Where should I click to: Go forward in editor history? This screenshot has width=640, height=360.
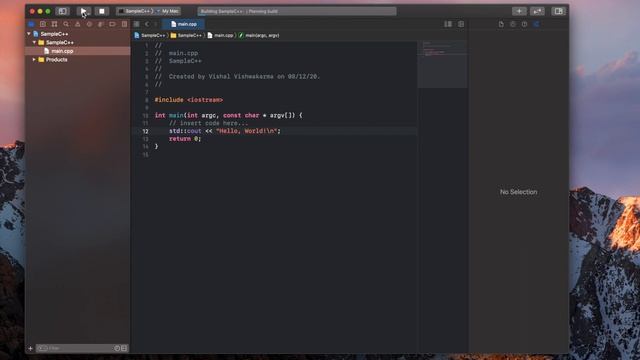pyautogui.click(x=156, y=24)
